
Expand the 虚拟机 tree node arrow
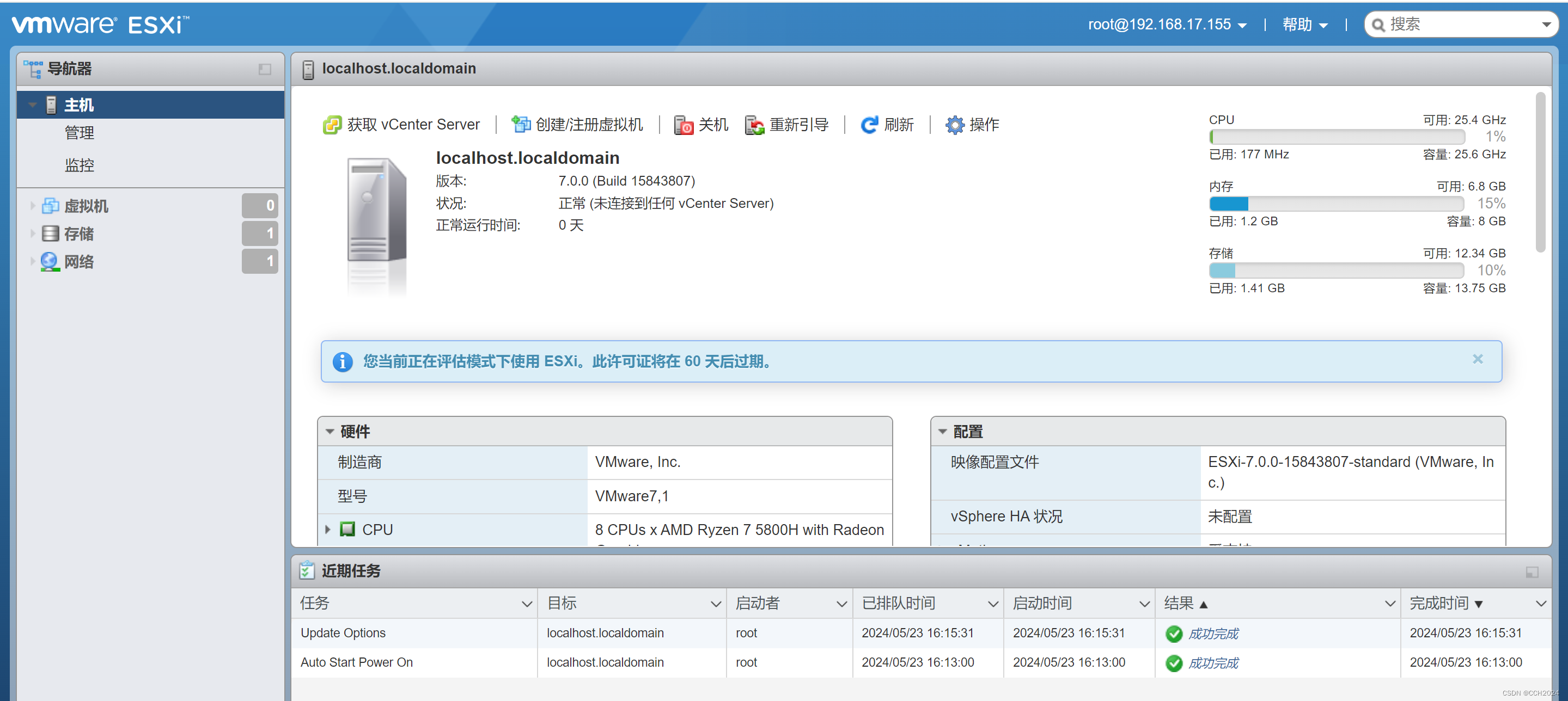pyautogui.click(x=32, y=206)
